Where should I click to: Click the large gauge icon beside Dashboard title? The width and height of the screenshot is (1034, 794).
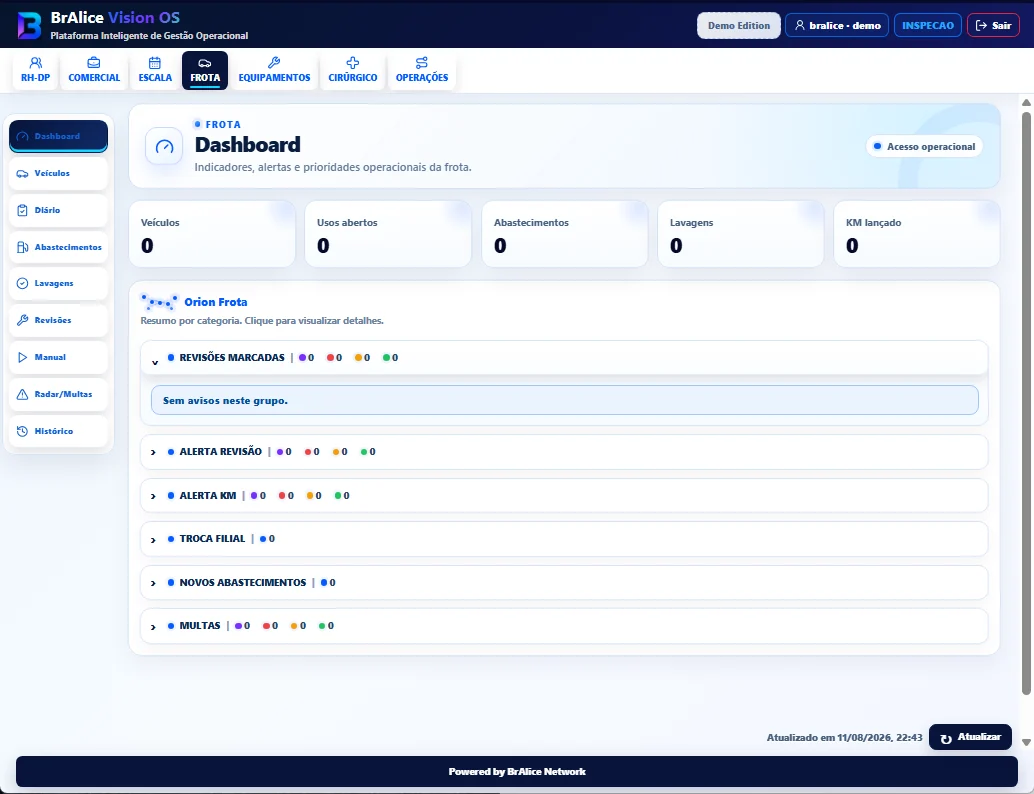click(164, 146)
